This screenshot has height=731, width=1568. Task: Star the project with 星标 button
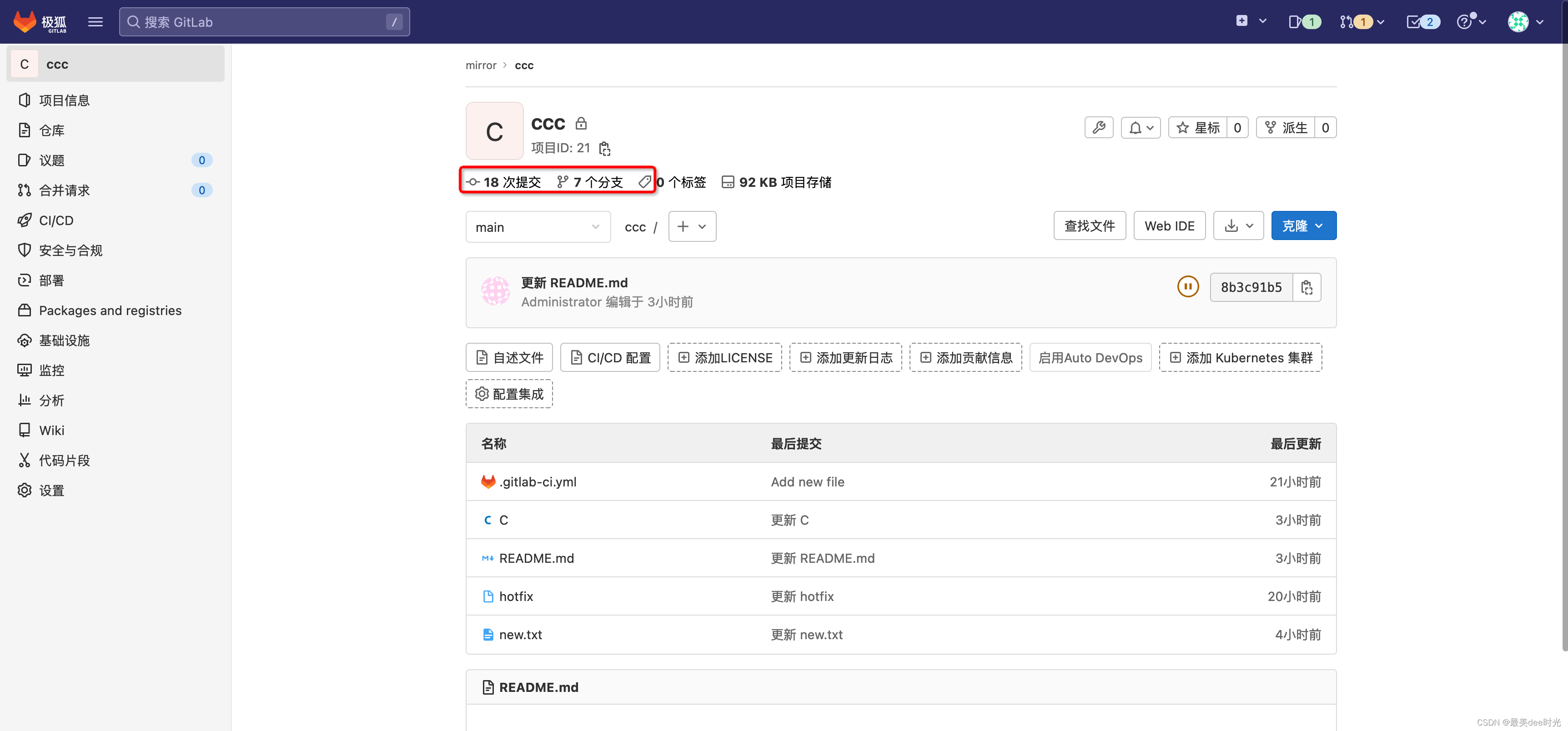tap(1198, 127)
